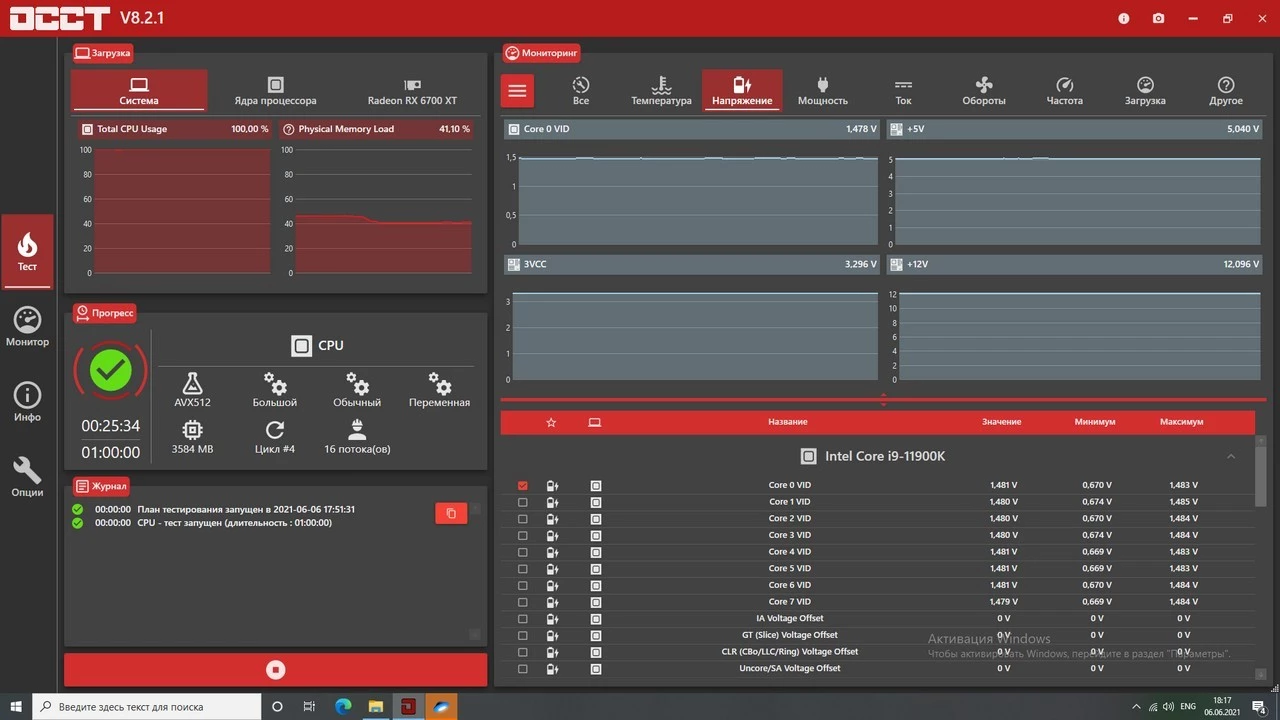The height and width of the screenshot is (720, 1280).
Task: Click the green checkmark test status indicator
Action: tap(111, 371)
